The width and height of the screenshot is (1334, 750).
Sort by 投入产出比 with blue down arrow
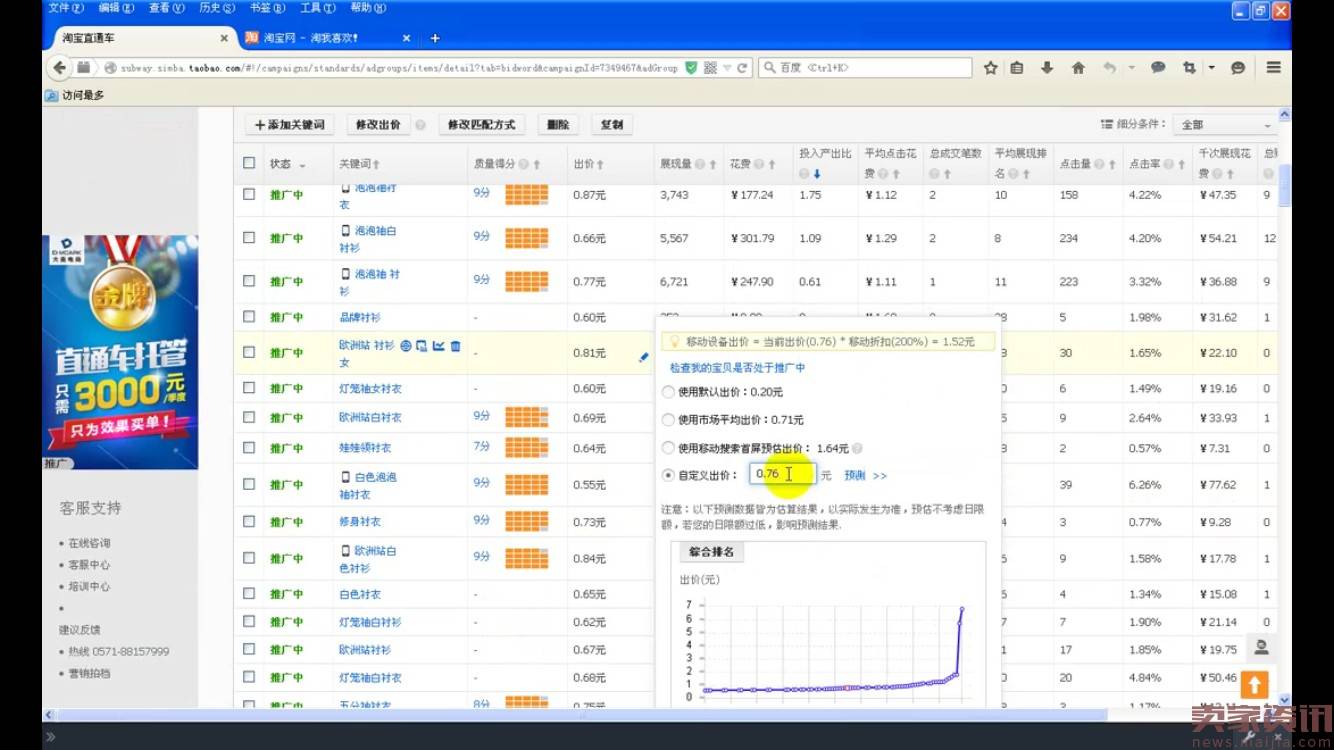click(816, 174)
